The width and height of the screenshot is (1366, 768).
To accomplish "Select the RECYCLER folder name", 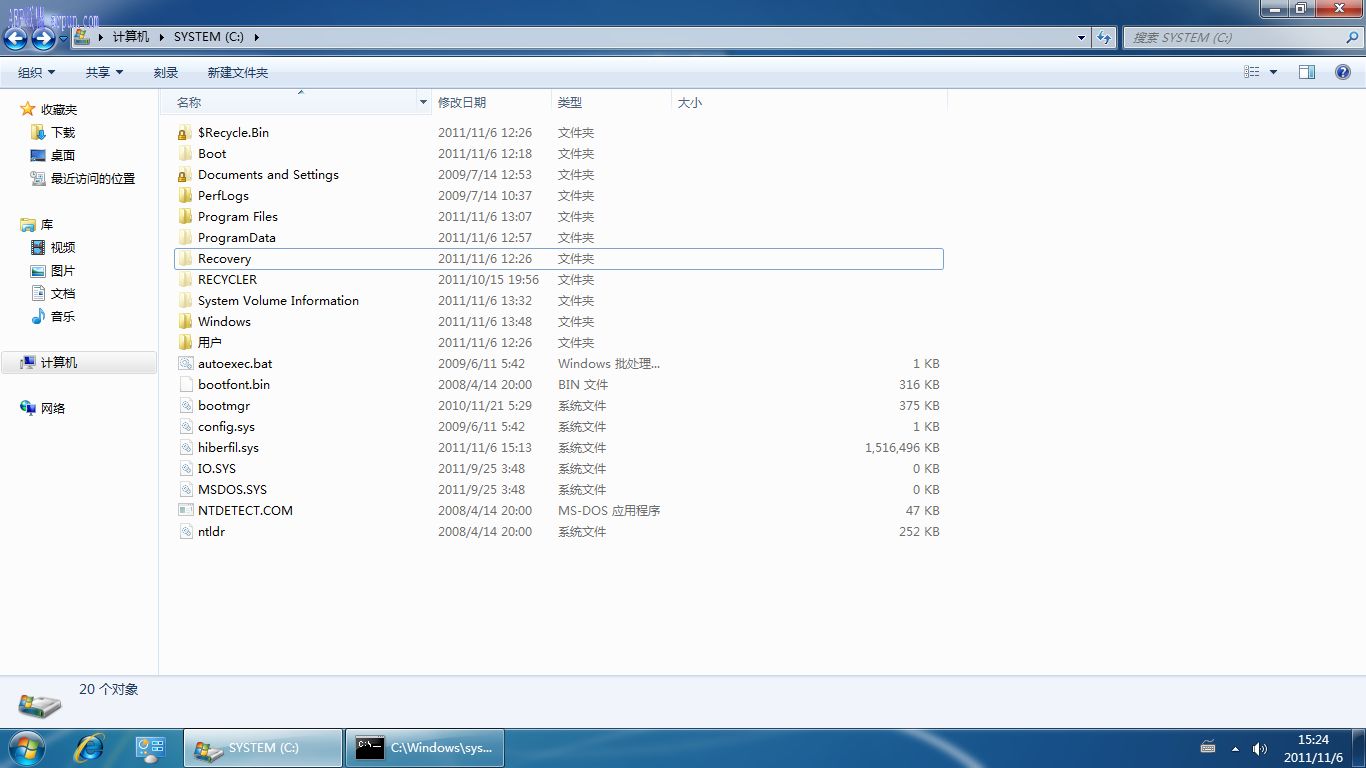I will [x=227, y=280].
